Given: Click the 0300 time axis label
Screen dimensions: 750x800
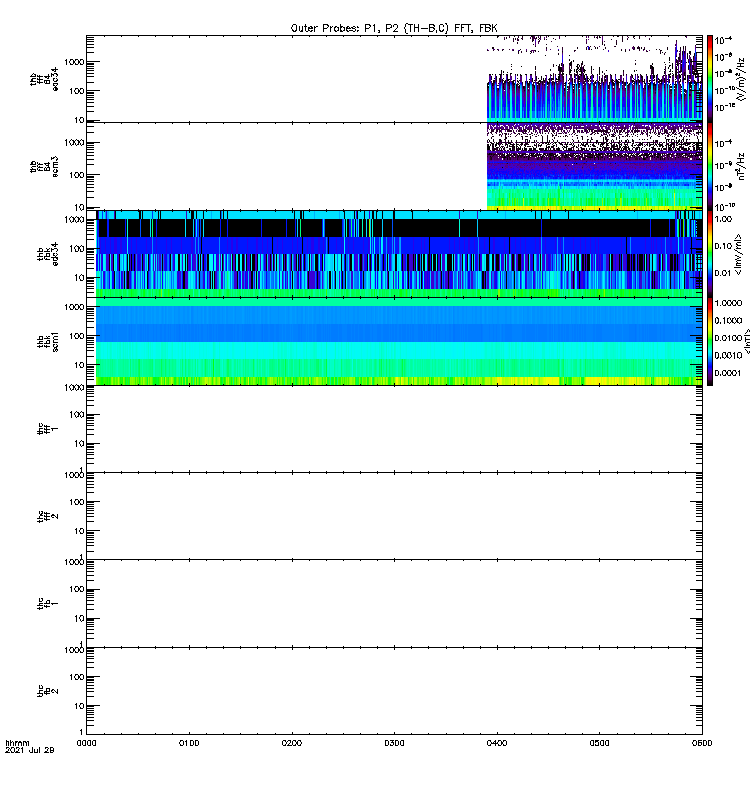Looking at the screenshot, I should pyautogui.click(x=394, y=743).
